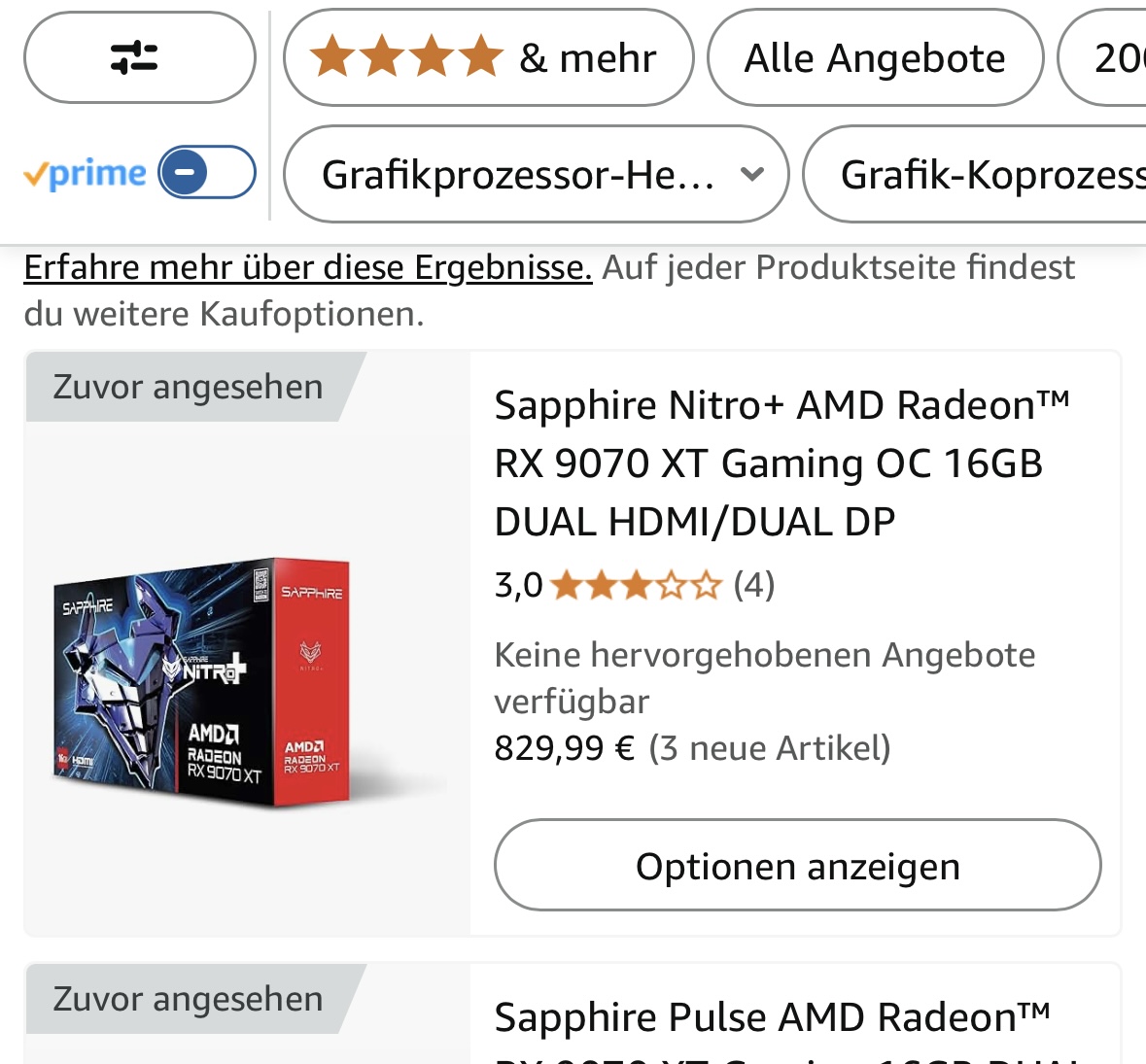Choose the Alle Angebote filter chip
1146x1064 pixels.
click(x=875, y=57)
